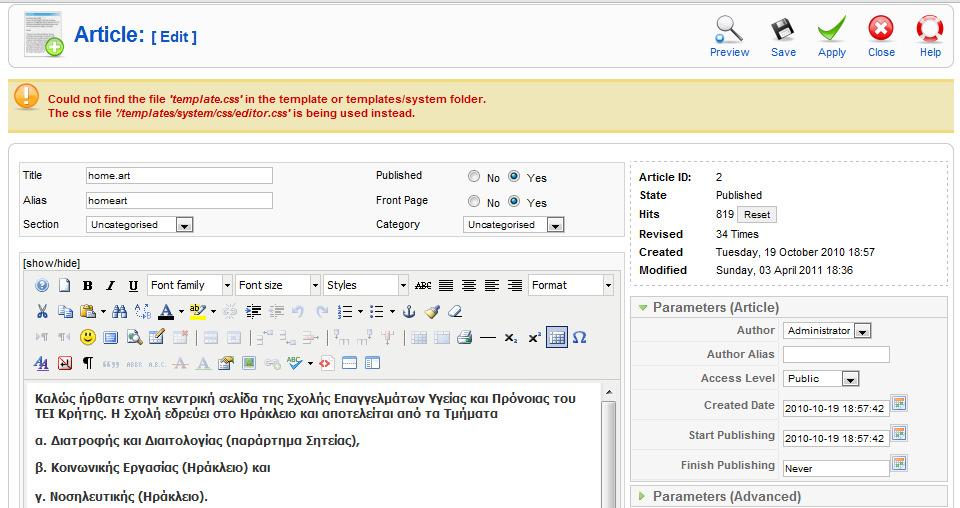Expand Parameters (Advanced) panel
Viewport: 960px width, 508px height.
727,496
